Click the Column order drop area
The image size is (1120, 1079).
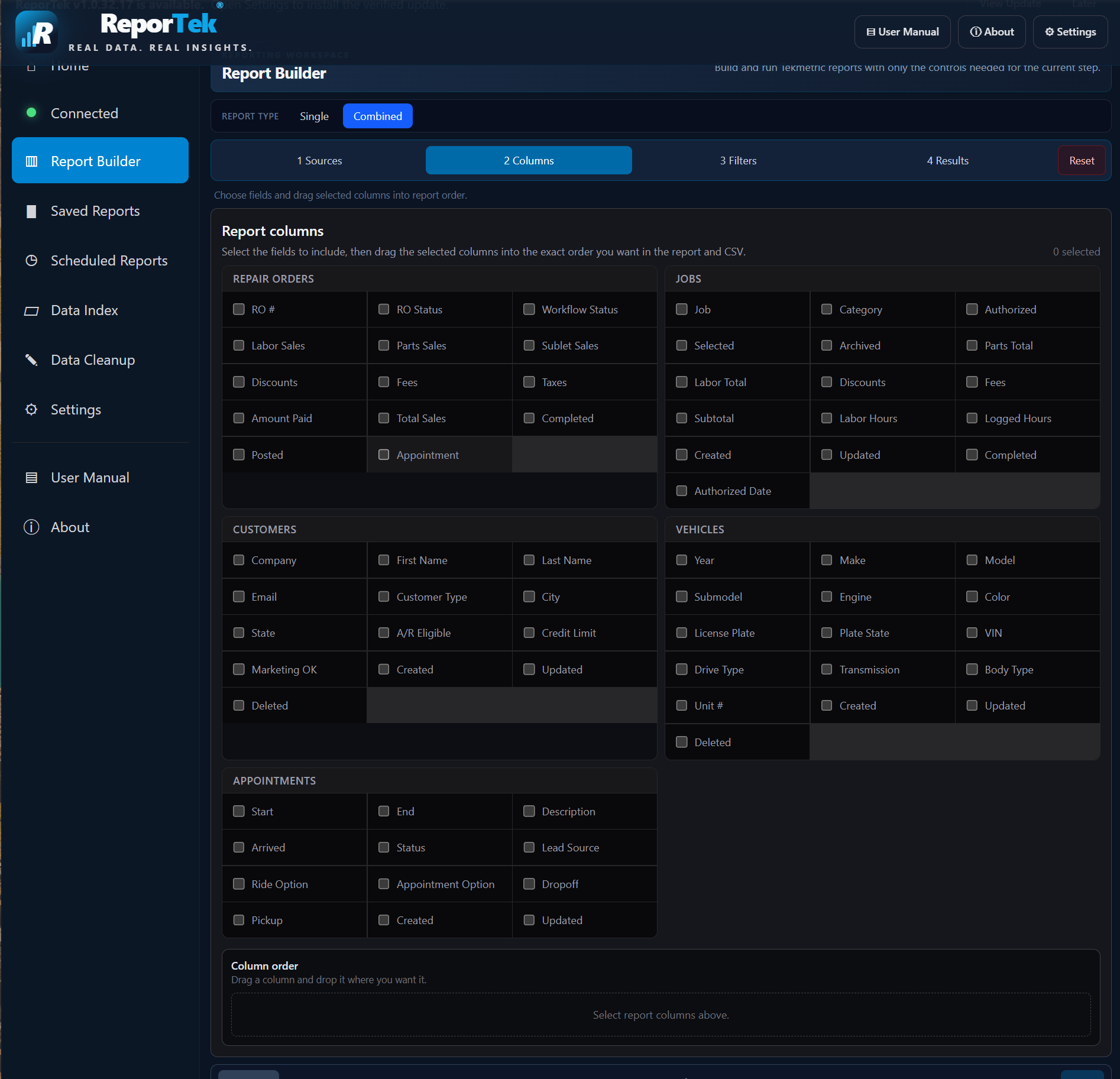[661, 1015]
